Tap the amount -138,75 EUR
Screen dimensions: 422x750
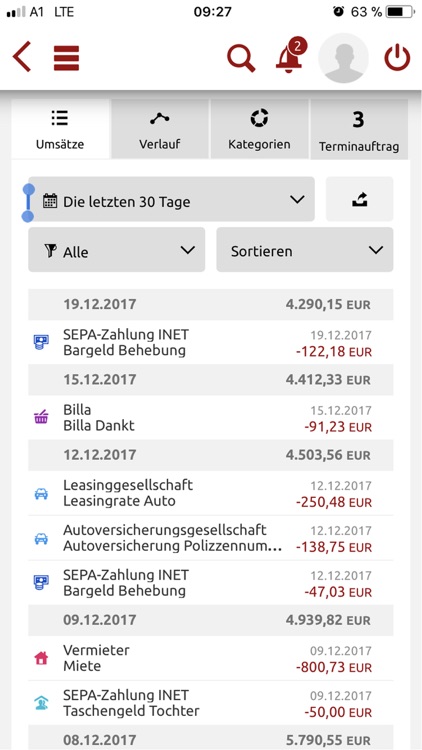(x=333, y=547)
